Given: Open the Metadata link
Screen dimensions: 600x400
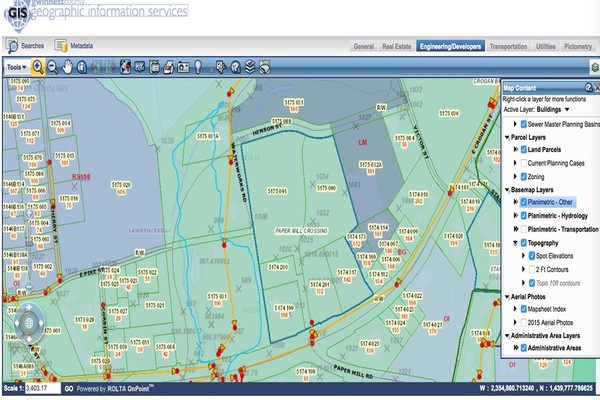Looking at the screenshot, I should 81,46.
